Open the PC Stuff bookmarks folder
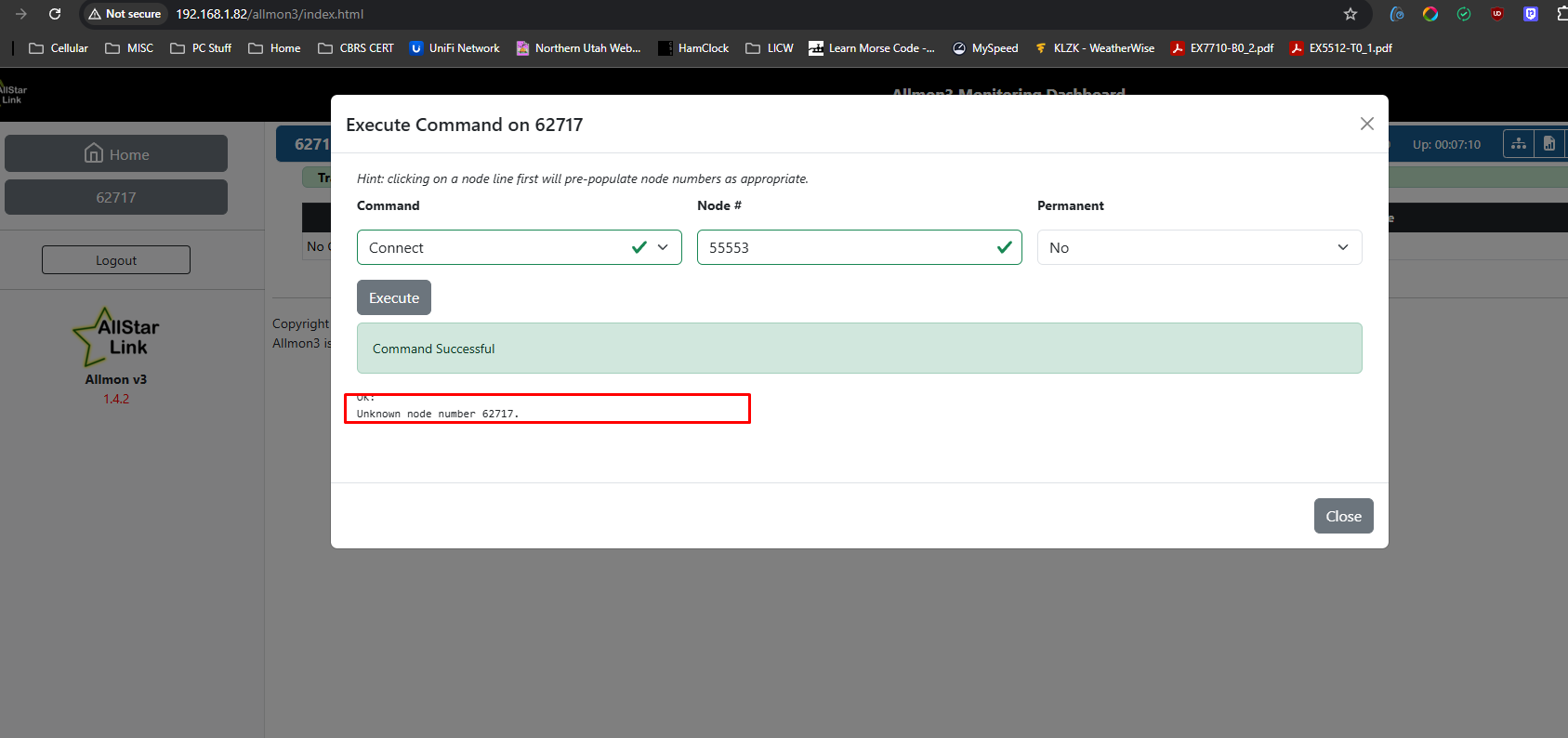The image size is (1568, 738). point(201,48)
